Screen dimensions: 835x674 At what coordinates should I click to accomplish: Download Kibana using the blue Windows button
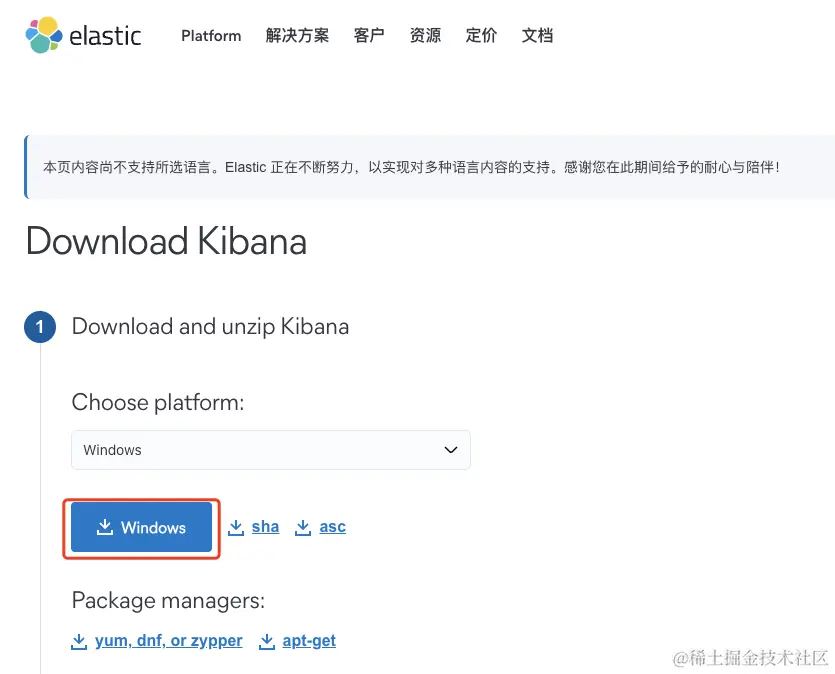tap(142, 527)
